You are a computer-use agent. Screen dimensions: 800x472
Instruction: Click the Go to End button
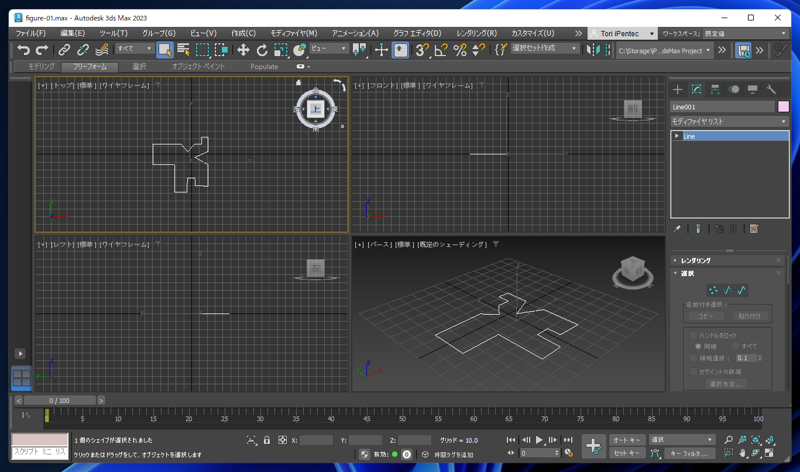pyautogui.click(x=568, y=440)
